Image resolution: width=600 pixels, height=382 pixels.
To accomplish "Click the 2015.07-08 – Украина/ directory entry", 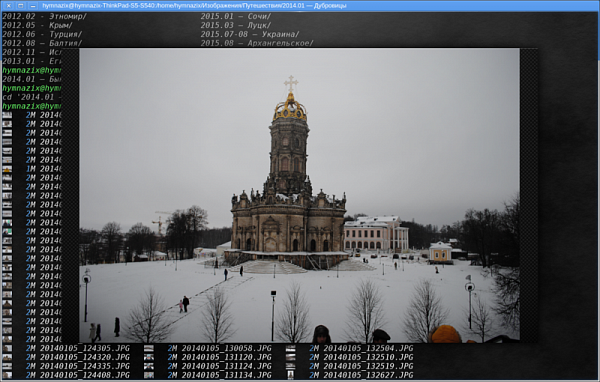I will pos(250,34).
